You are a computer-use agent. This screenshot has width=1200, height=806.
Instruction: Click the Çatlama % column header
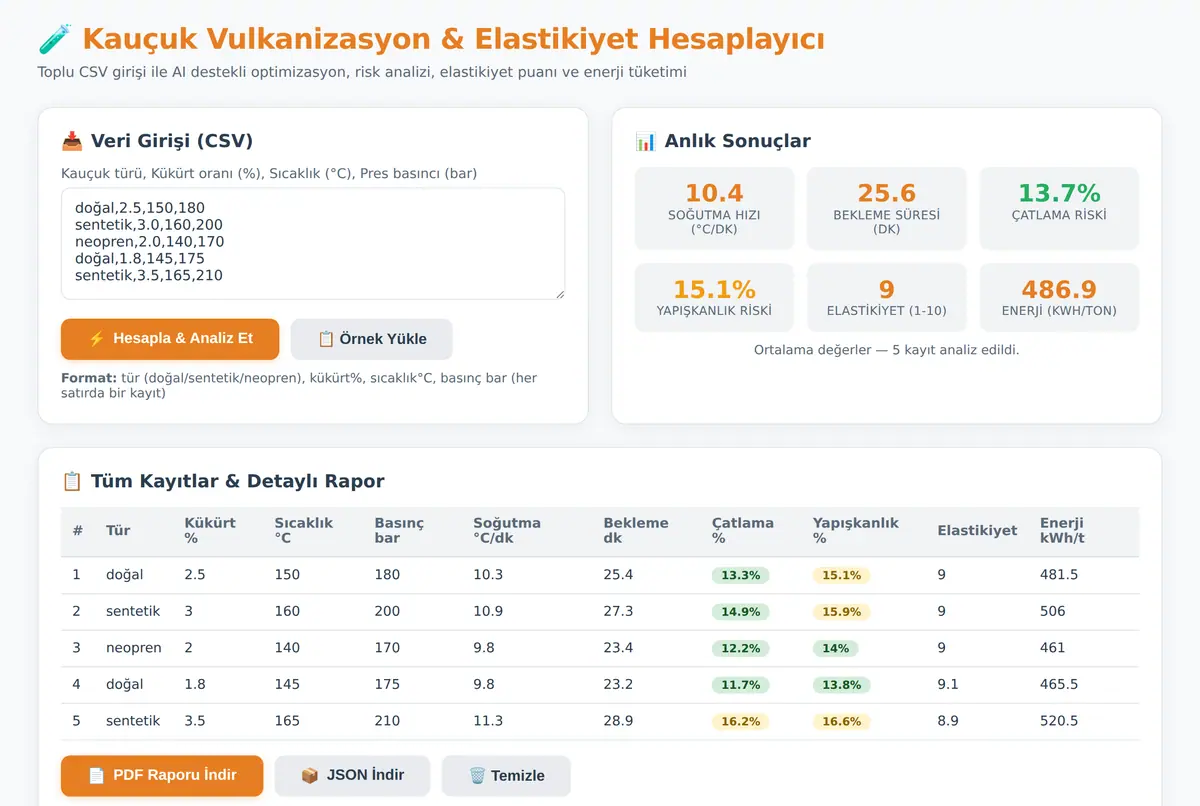coord(743,530)
